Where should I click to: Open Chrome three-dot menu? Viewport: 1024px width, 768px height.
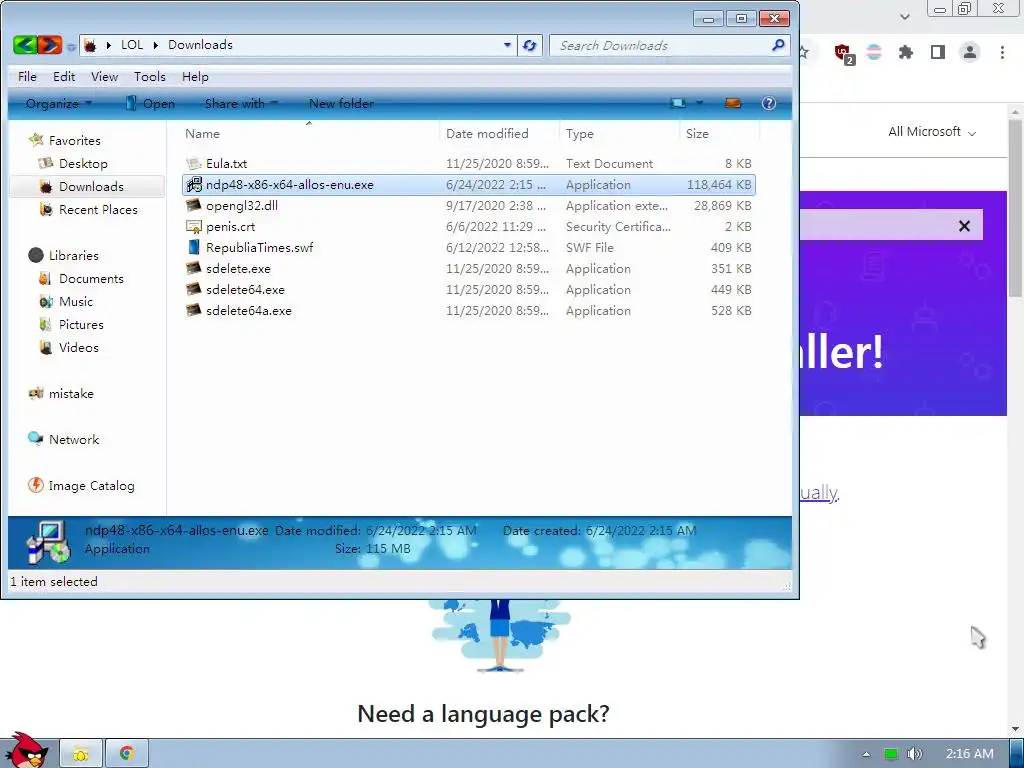click(1002, 52)
